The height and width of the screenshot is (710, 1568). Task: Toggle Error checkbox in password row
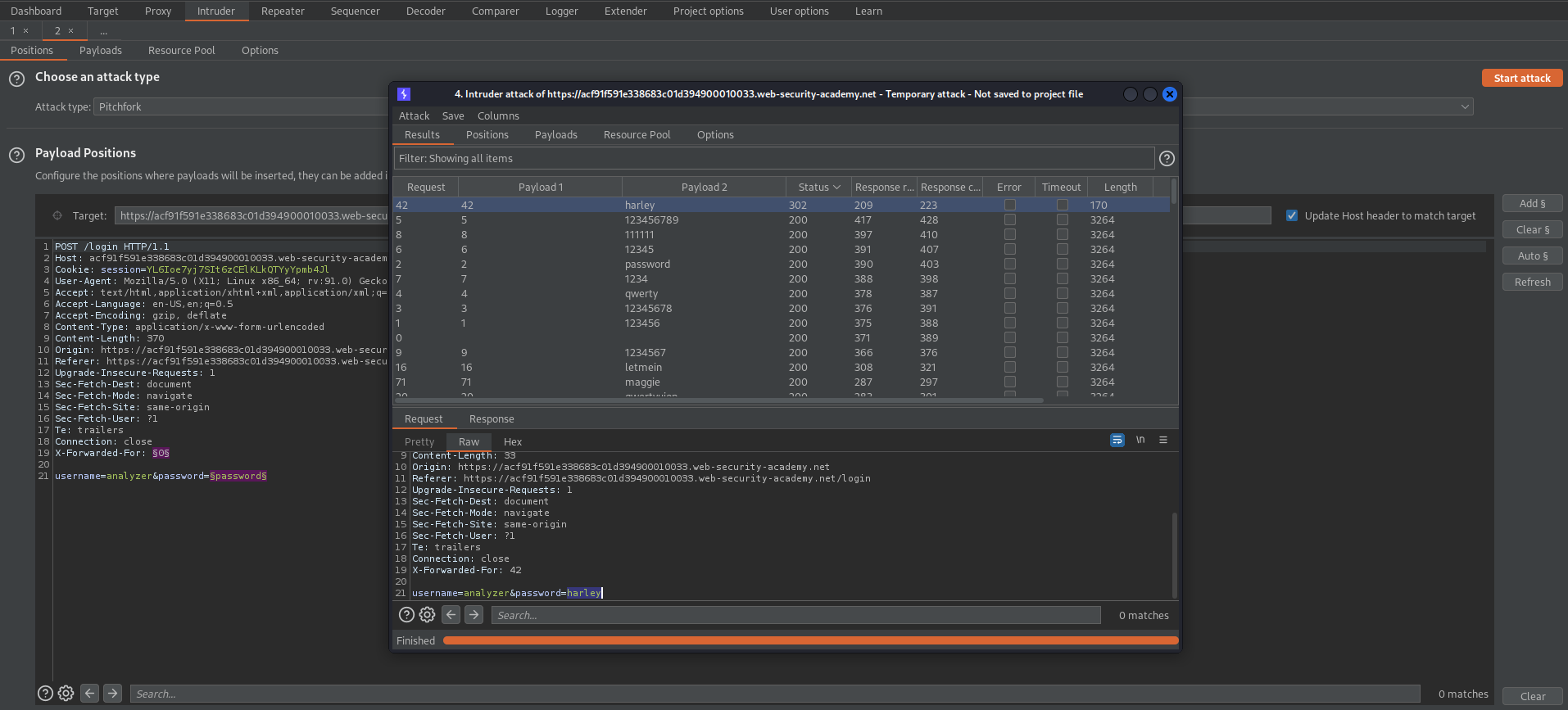[1009, 264]
